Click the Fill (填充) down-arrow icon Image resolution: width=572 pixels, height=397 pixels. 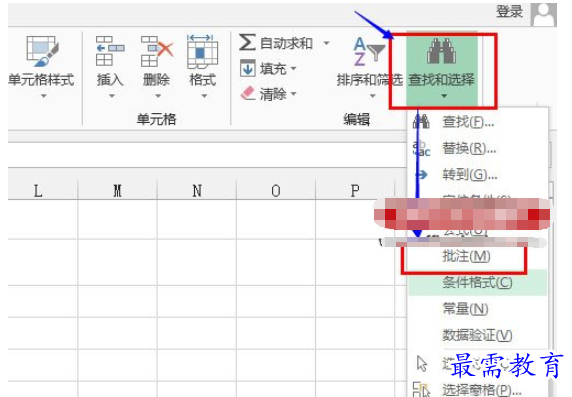tap(248, 69)
